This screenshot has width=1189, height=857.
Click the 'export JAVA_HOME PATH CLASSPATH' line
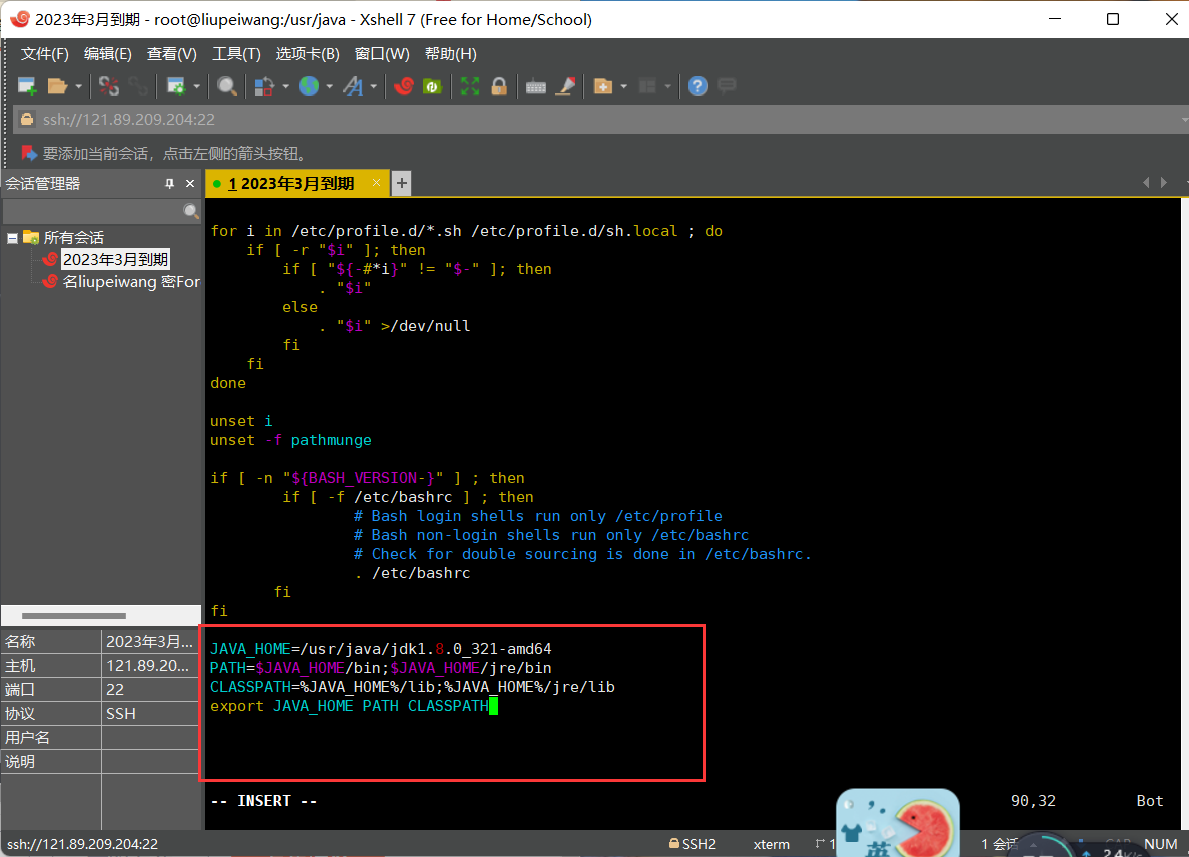pos(350,706)
